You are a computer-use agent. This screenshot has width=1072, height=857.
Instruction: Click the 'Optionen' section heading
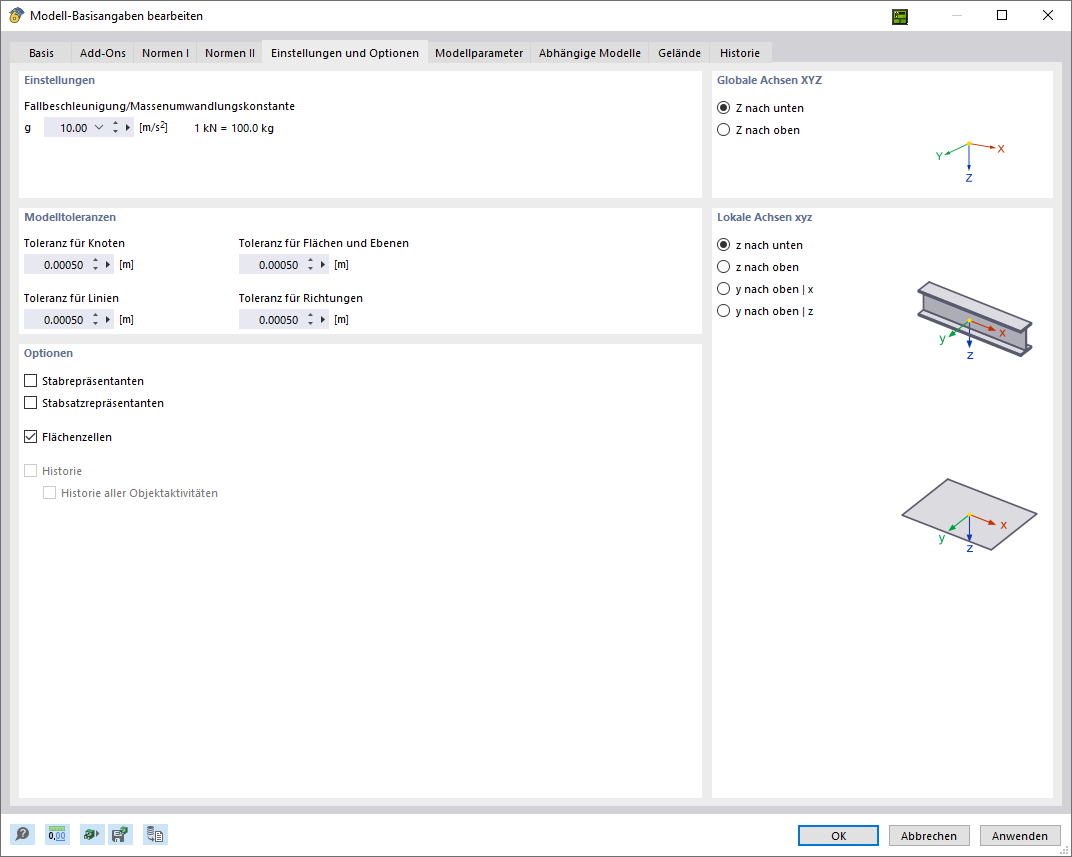point(49,353)
